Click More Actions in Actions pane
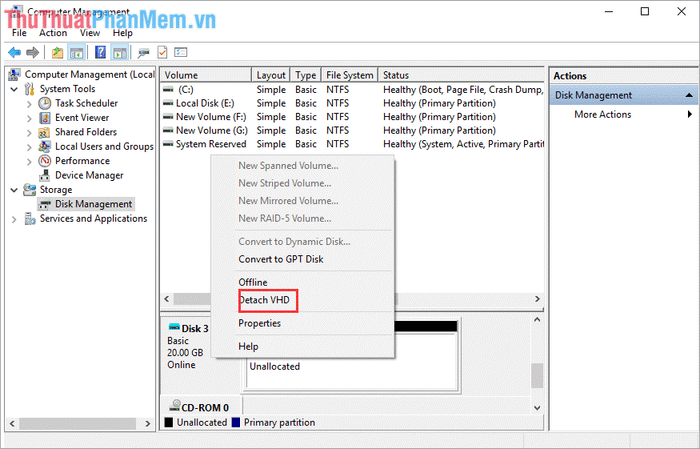This screenshot has height=449, width=700. coord(603,114)
